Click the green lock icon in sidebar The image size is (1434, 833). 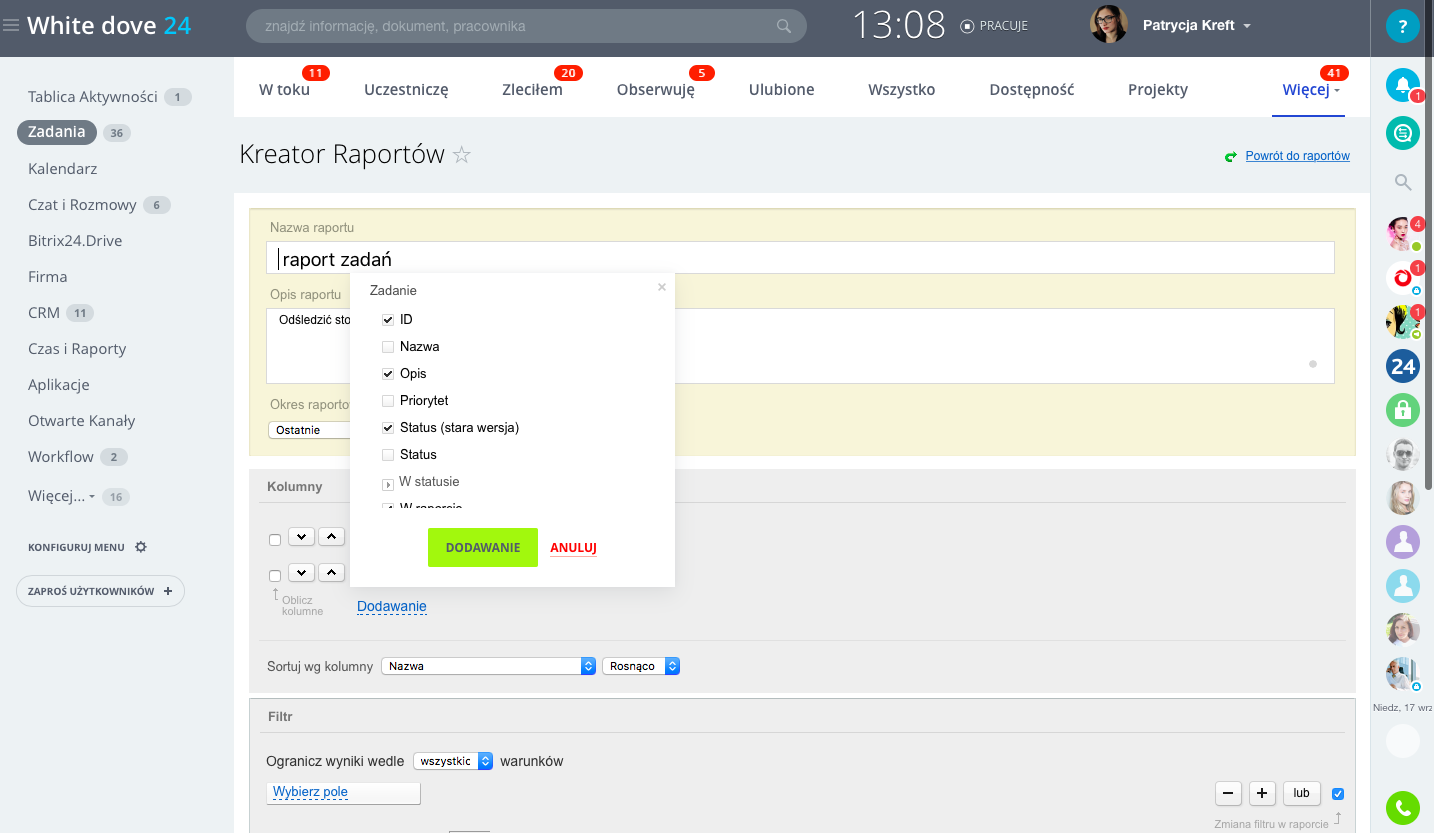pyautogui.click(x=1402, y=409)
